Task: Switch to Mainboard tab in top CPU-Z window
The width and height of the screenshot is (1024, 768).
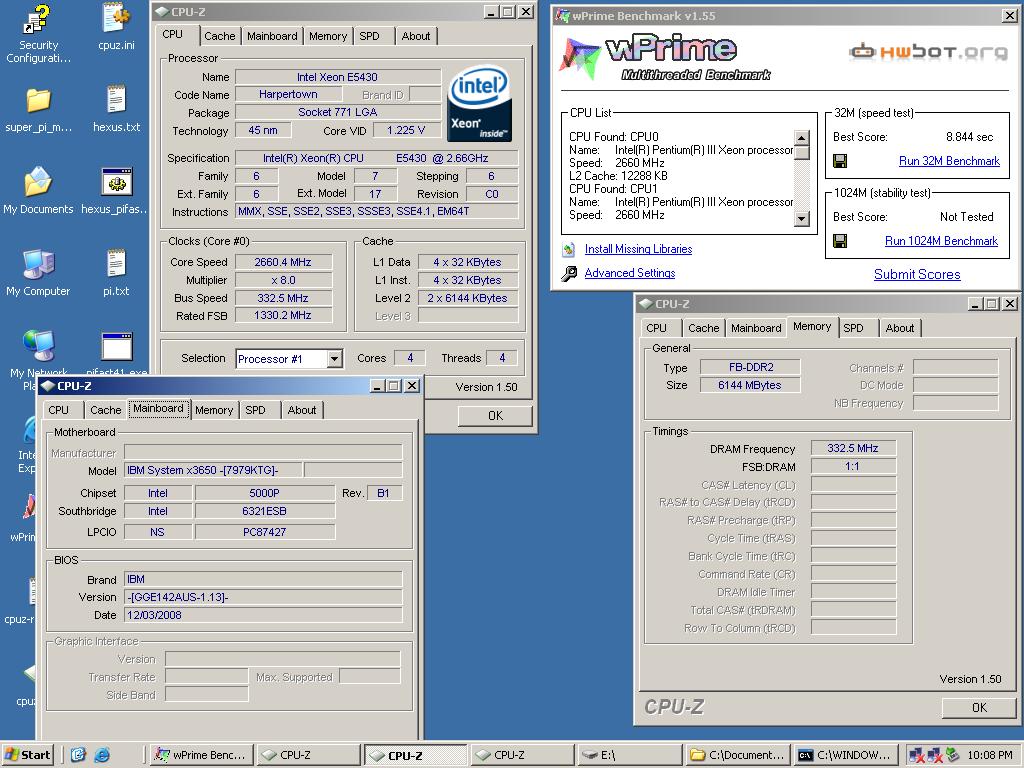Action: pos(272,36)
